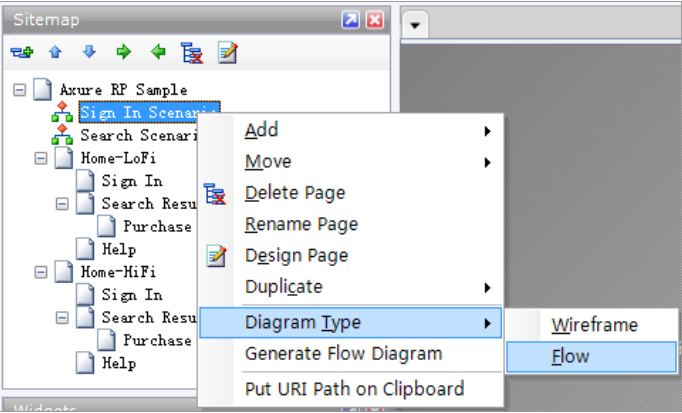Click the add child page toolbar icon
This screenshot has height=413, width=682.
[20, 53]
